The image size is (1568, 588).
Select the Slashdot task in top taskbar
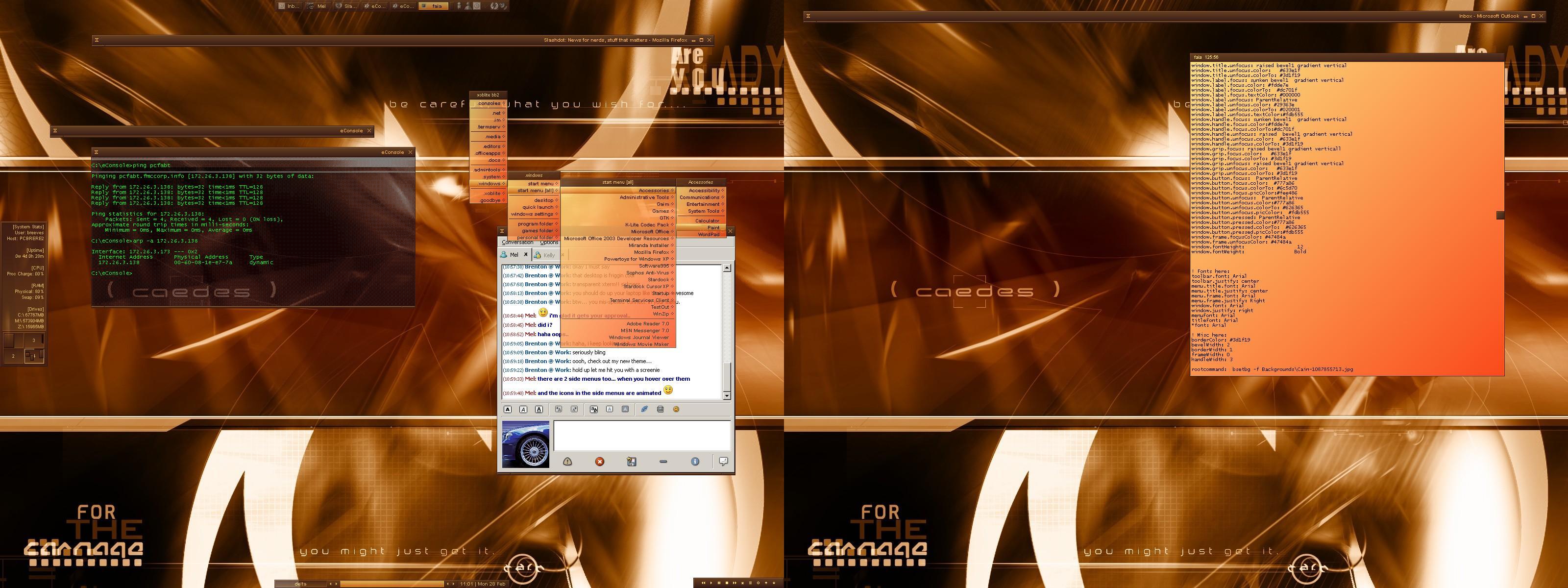pyautogui.click(x=346, y=6)
